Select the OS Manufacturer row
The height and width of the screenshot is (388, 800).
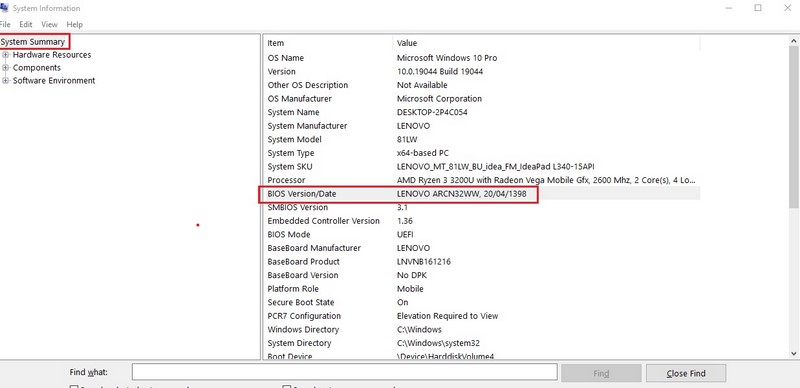click(x=482, y=99)
